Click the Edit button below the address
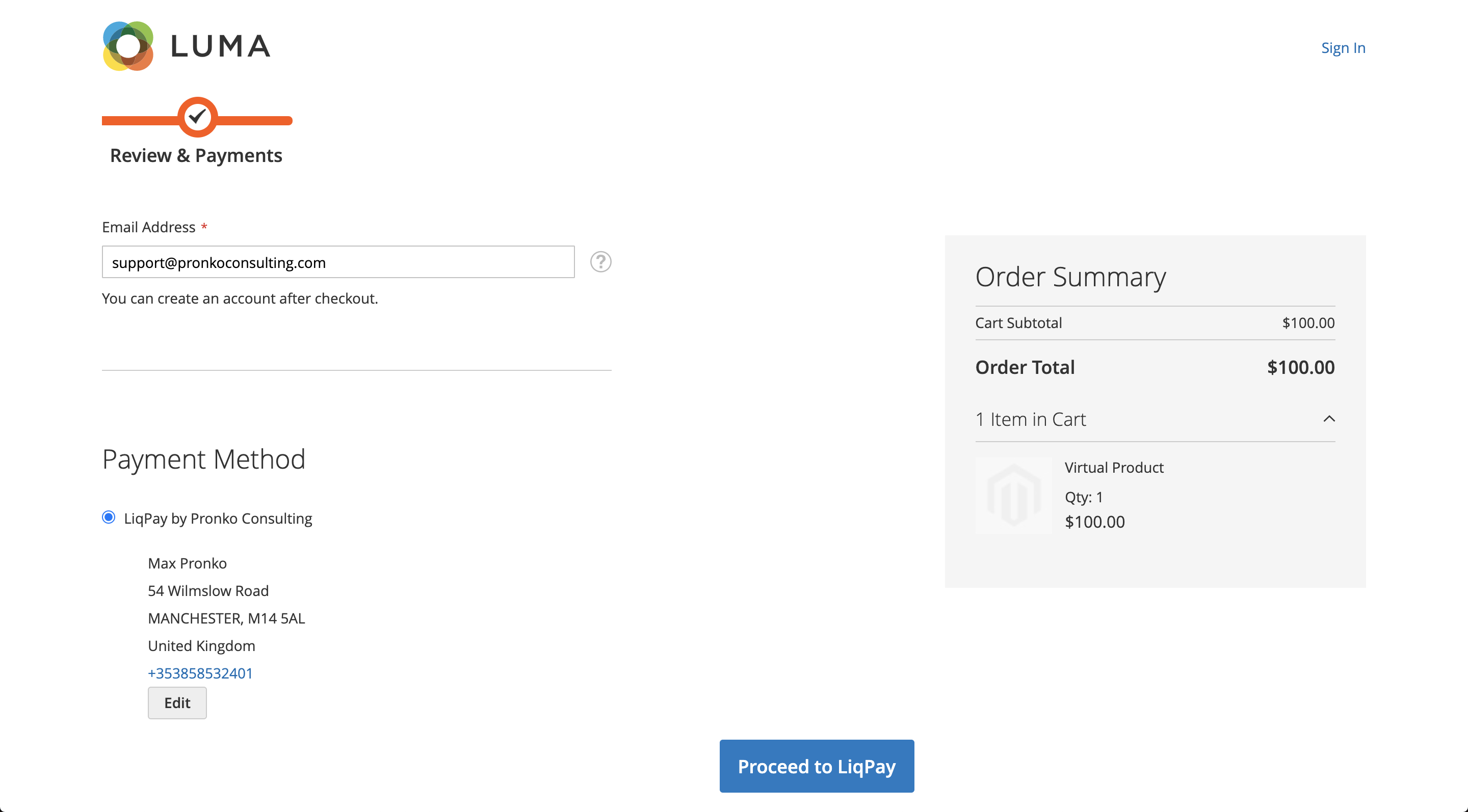Image resolution: width=1468 pixels, height=812 pixels. click(177, 702)
